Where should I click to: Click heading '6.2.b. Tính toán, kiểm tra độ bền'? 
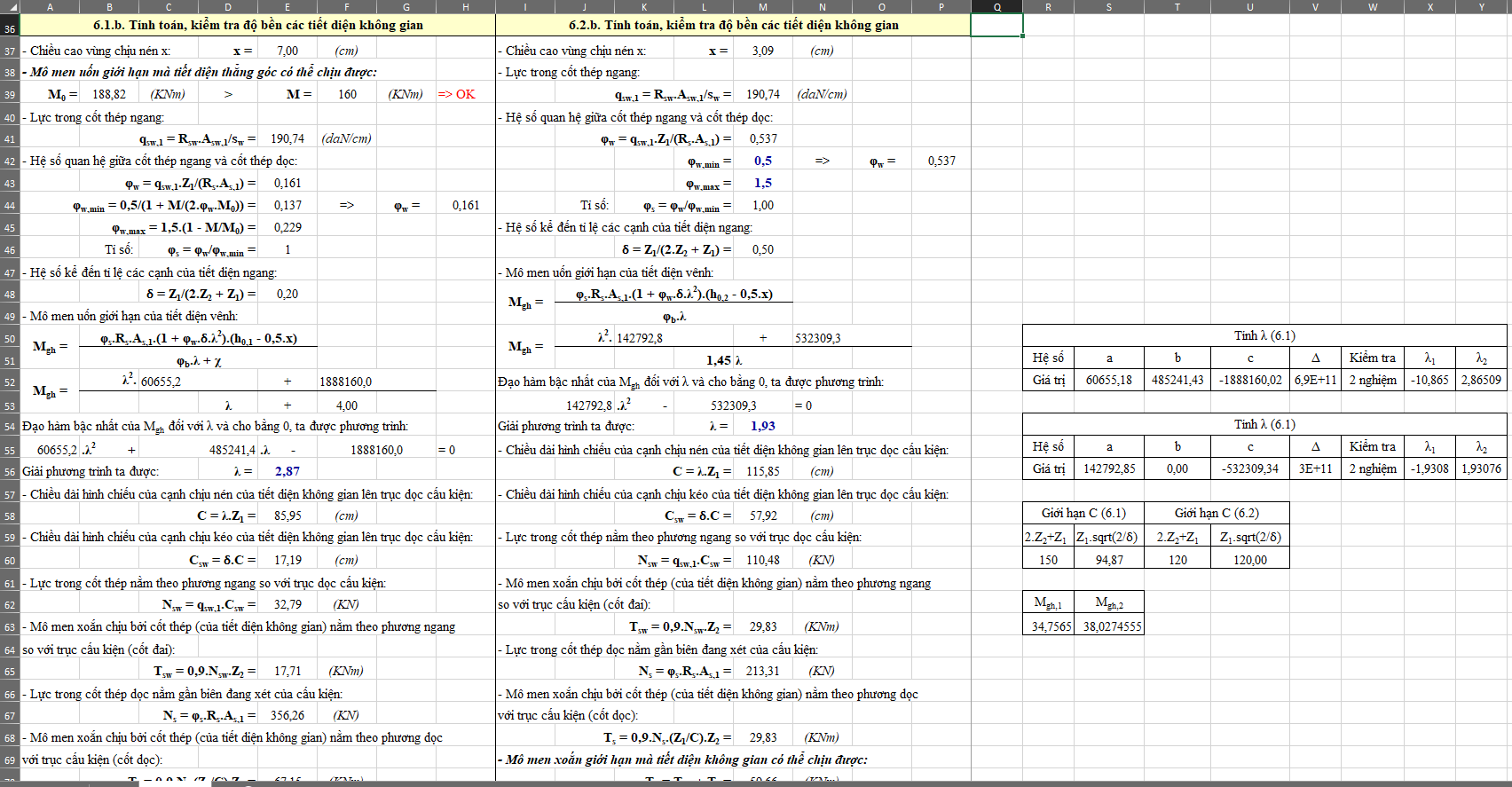(734, 25)
